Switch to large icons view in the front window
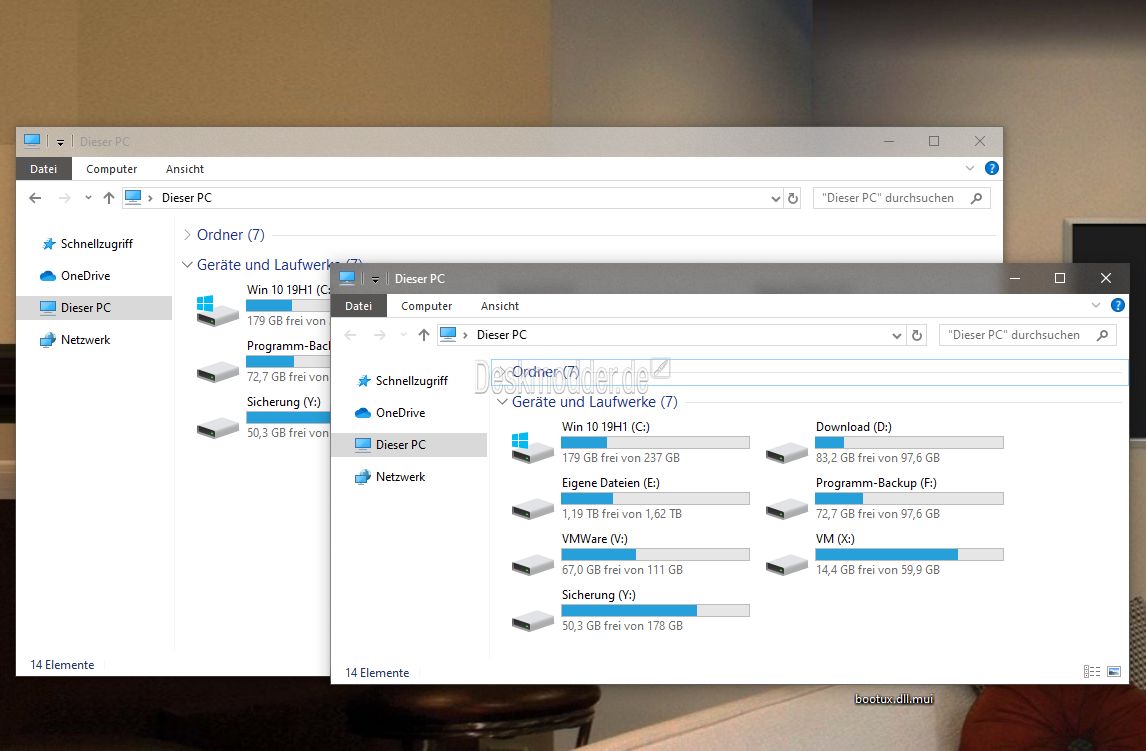This screenshot has width=1146, height=751. pos(1114,671)
